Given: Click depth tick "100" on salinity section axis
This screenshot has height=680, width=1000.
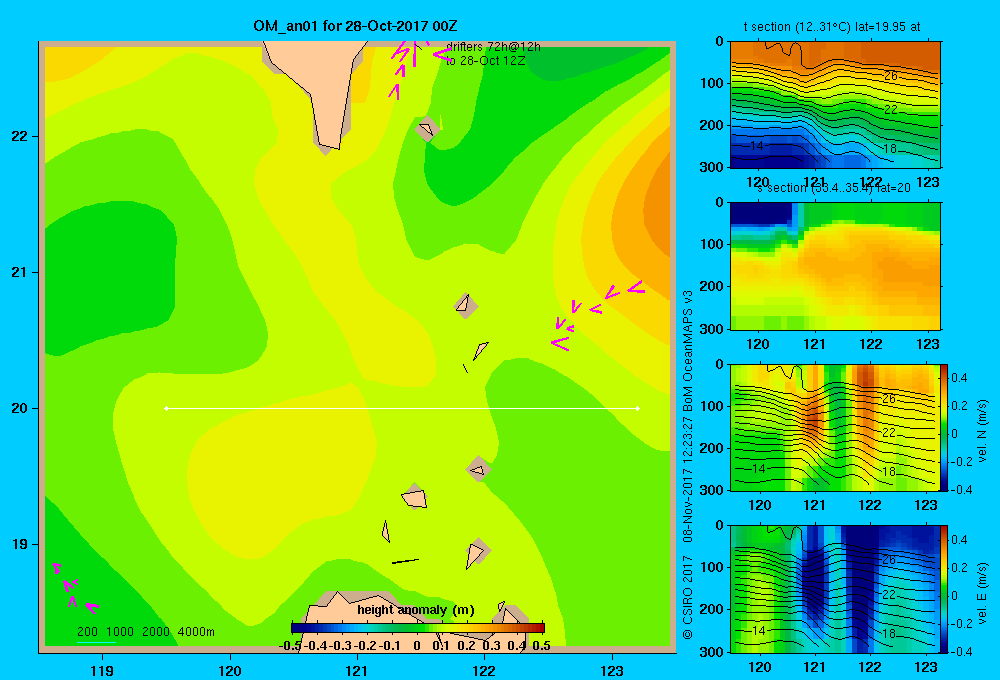Looking at the screenshot, I should [710, 244].
